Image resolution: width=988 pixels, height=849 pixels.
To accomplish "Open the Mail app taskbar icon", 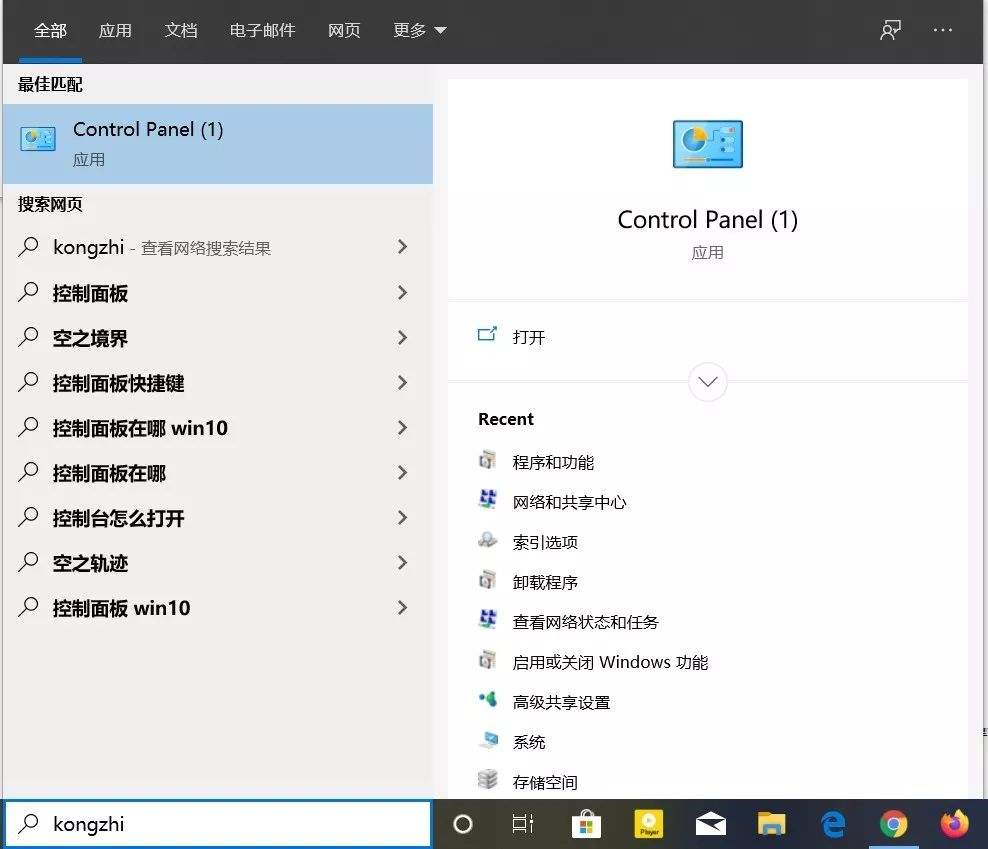I will point(710,824).
